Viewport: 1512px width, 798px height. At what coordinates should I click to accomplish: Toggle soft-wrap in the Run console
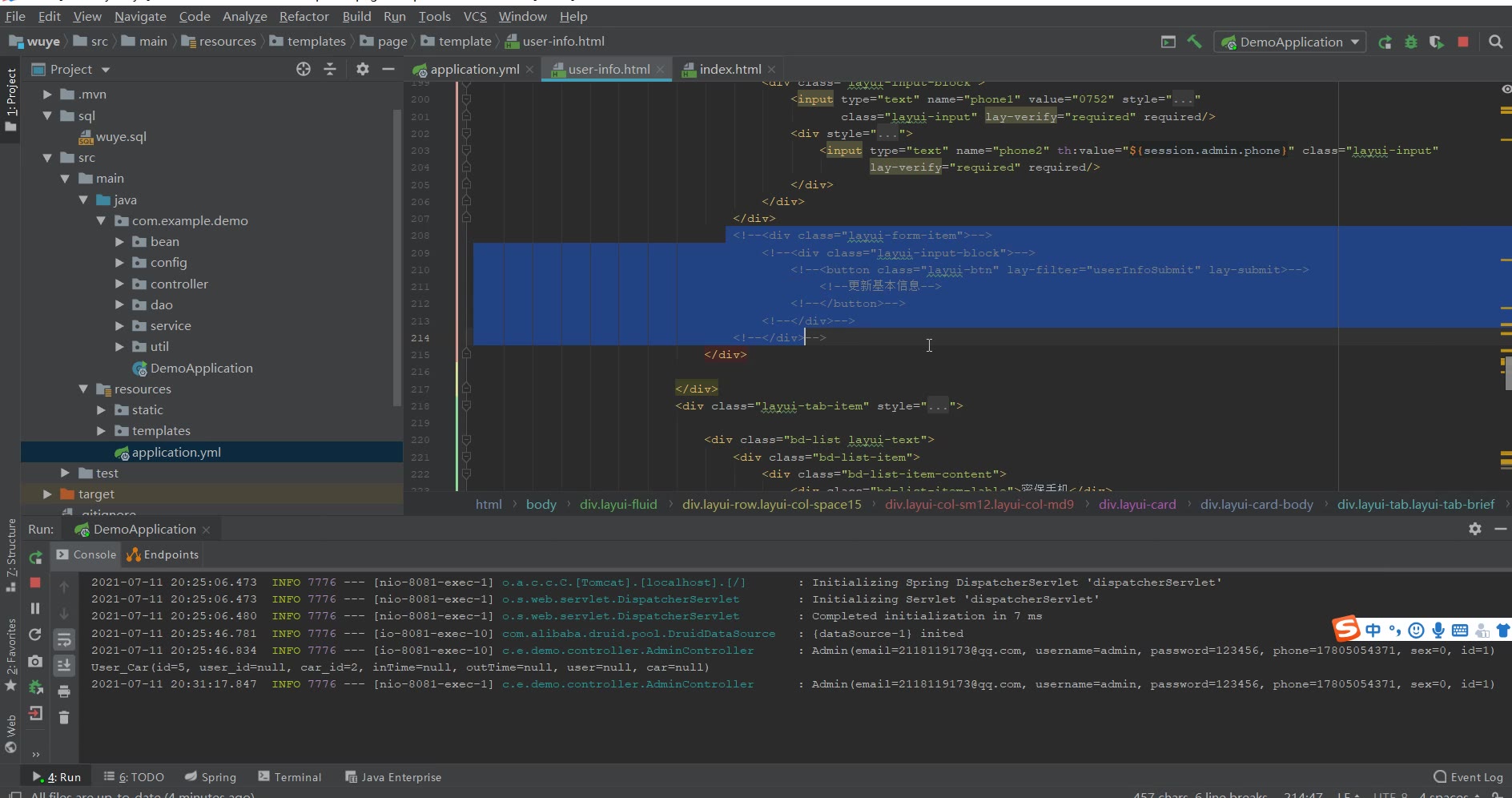click(64, 639)
